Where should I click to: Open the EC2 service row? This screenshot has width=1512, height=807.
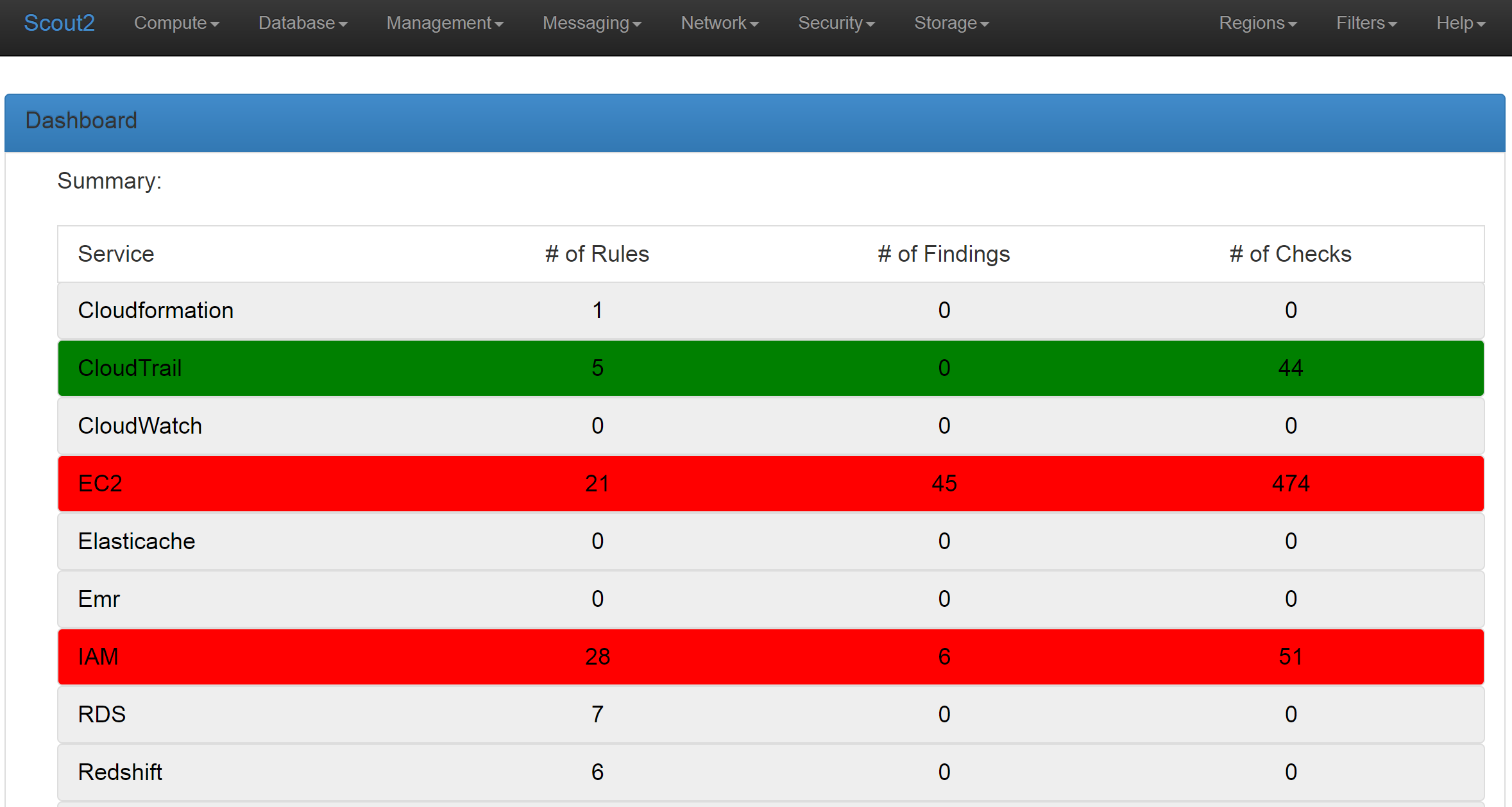pos(771,484)
